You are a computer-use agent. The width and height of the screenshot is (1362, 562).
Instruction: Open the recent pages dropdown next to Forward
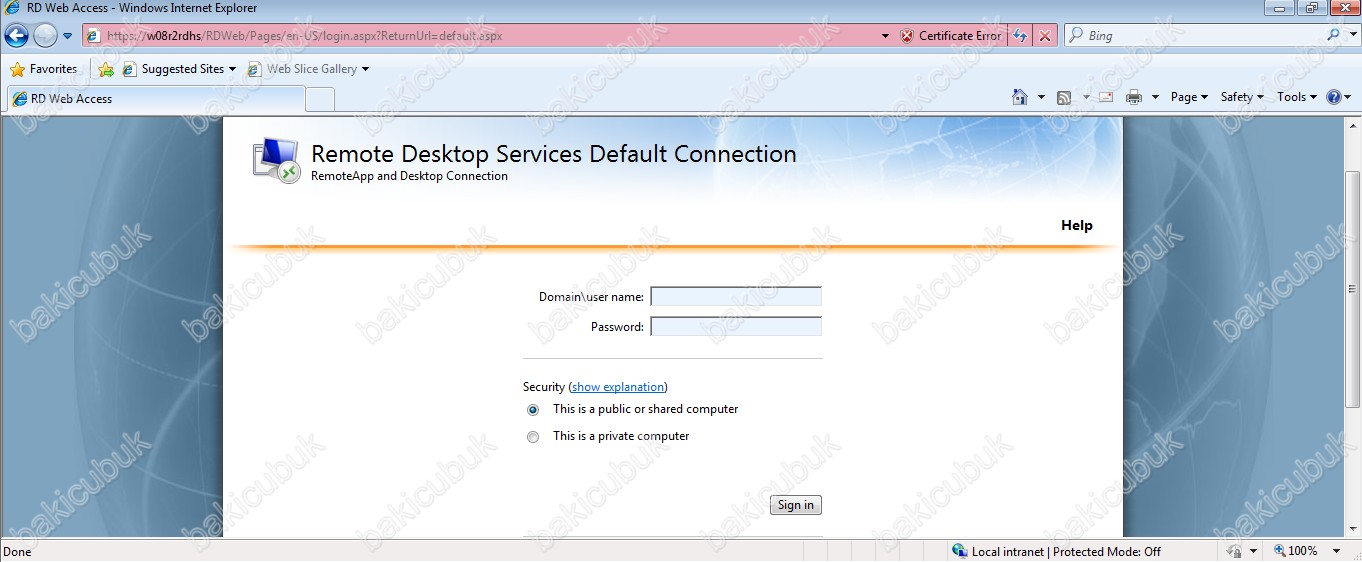pyautogui.click(x=67, y=36)
